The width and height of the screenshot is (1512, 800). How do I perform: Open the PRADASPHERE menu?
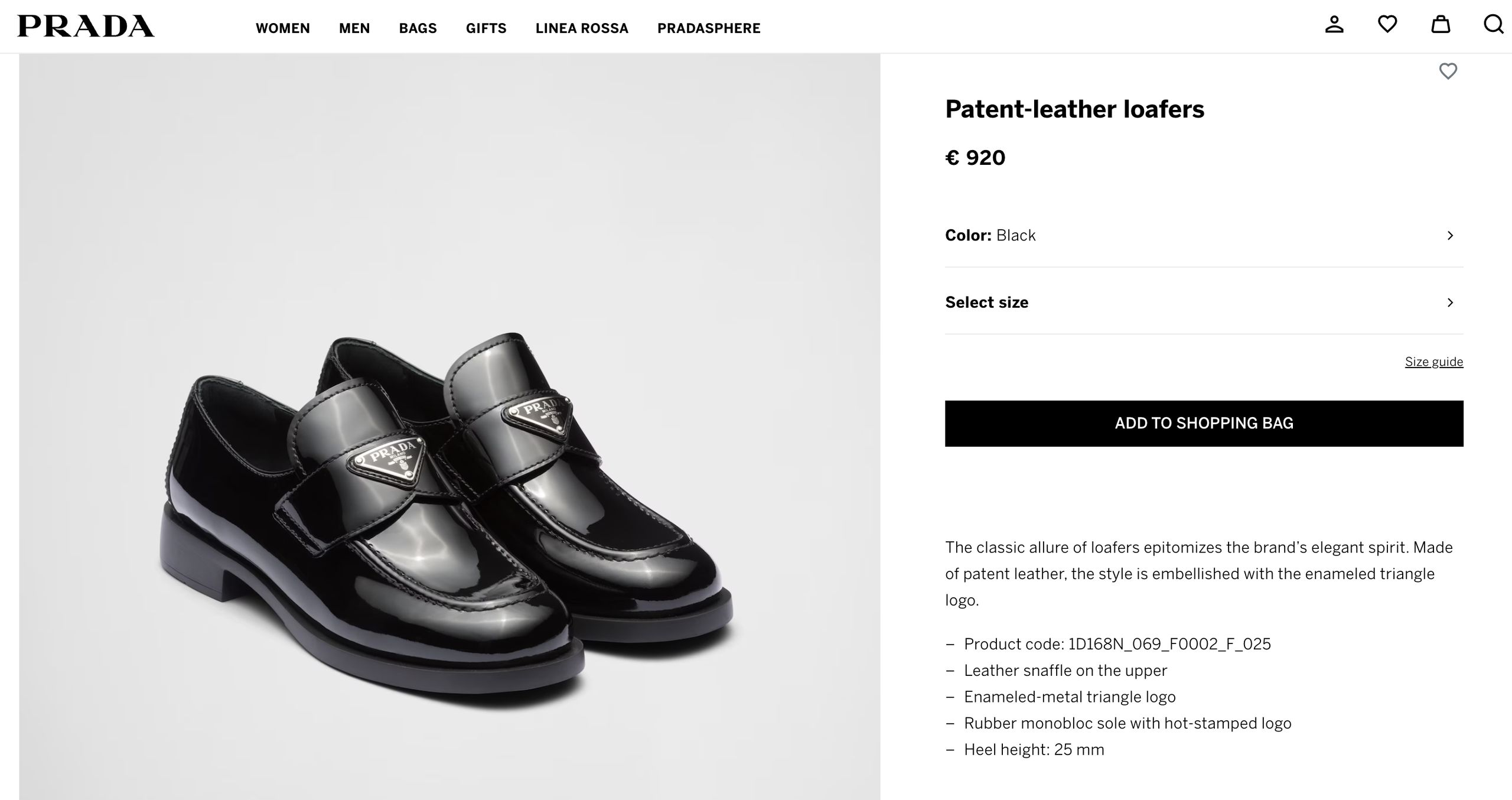point(709,28)
